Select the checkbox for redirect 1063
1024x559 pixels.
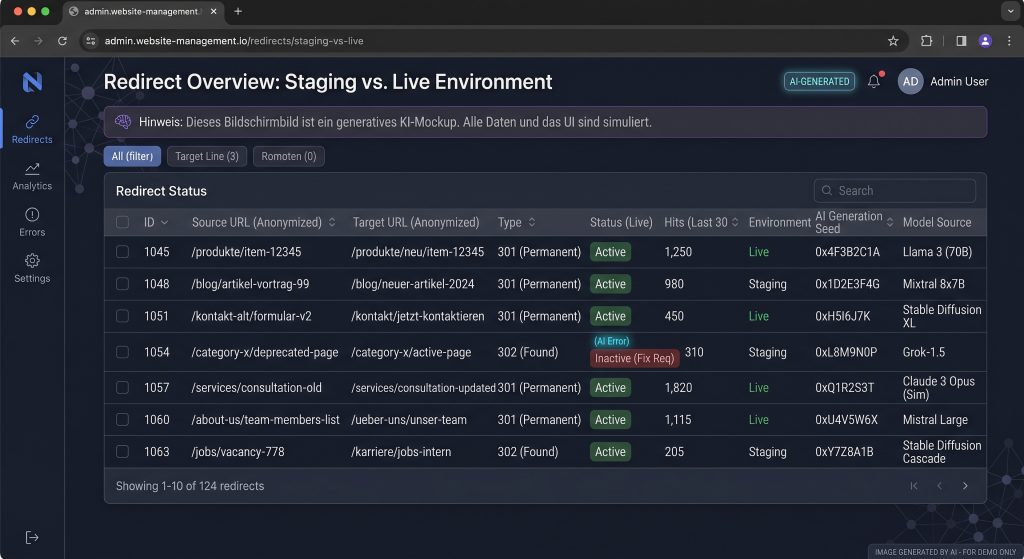pyautogui.click(x=122, y=451)
